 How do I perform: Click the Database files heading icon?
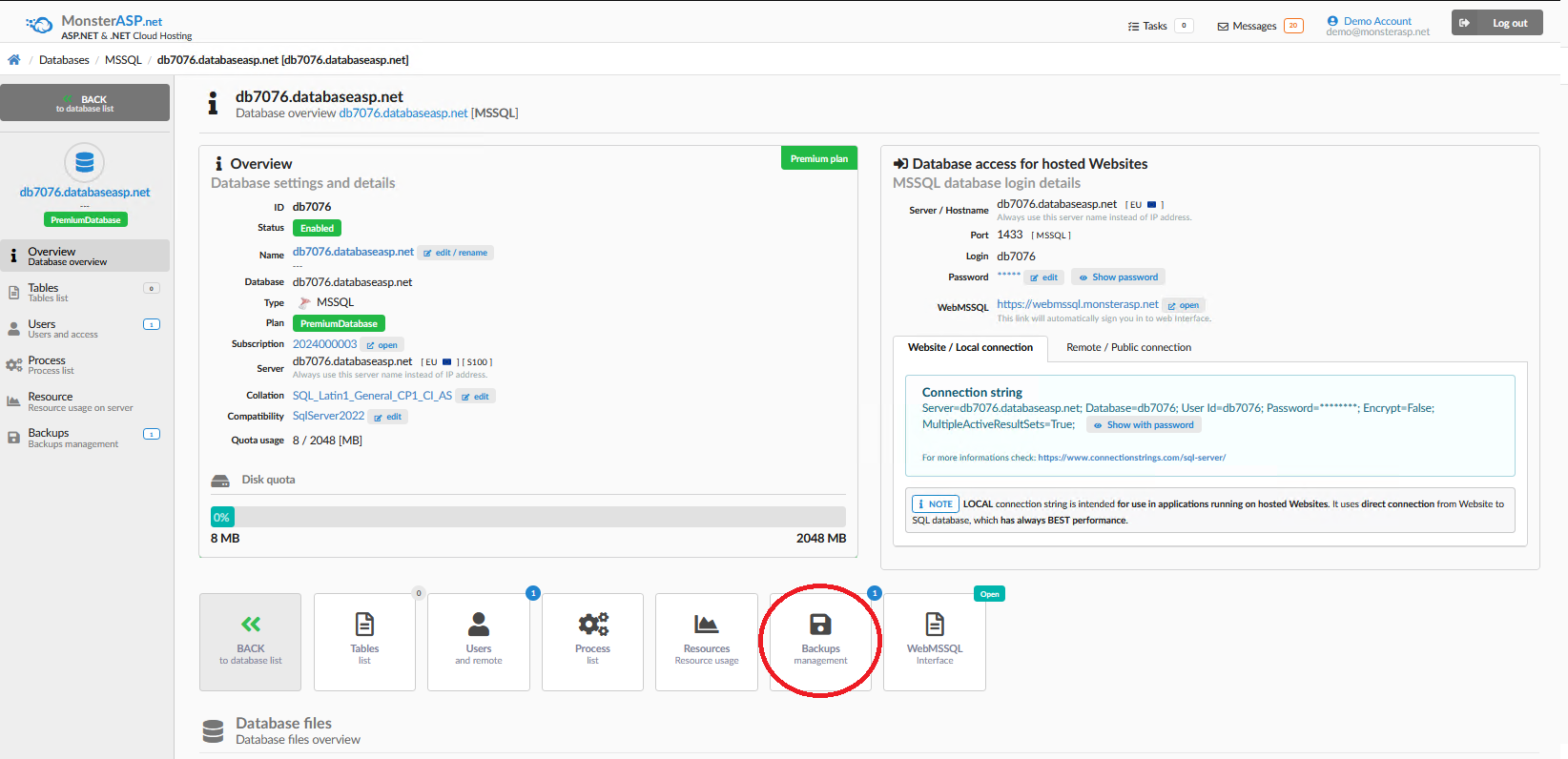tap(214, 730)
